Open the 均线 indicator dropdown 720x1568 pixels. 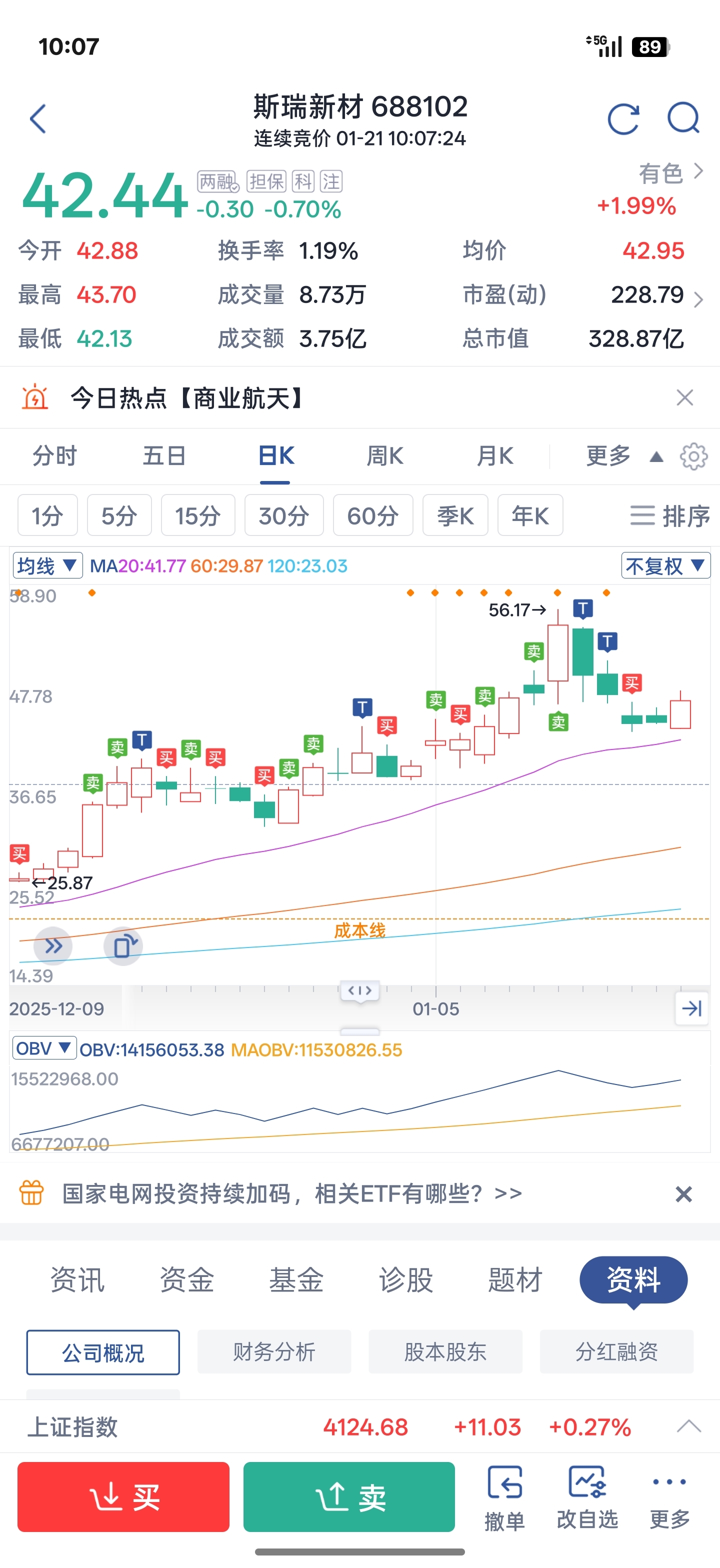[47, 566]
